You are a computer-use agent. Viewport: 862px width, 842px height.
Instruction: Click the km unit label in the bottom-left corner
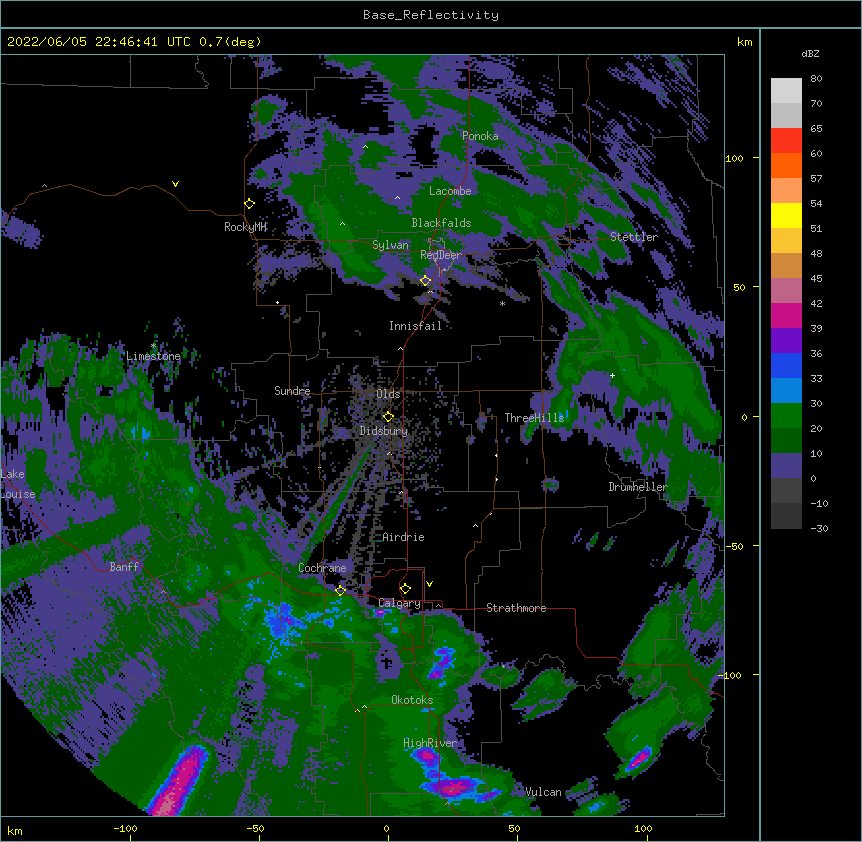click(15, 831)
